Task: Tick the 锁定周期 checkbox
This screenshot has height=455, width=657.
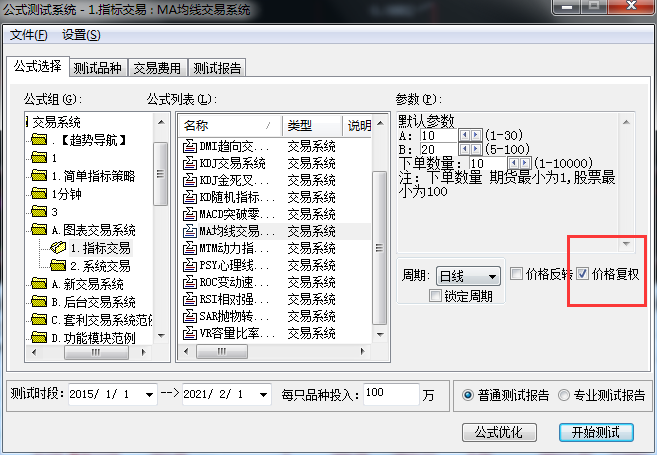Action: coord(435,296)
